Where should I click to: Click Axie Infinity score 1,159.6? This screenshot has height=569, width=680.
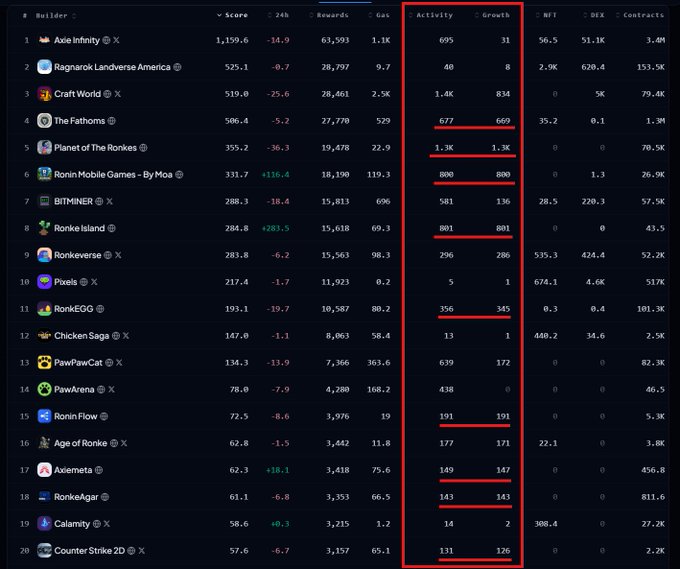(232, 40)
